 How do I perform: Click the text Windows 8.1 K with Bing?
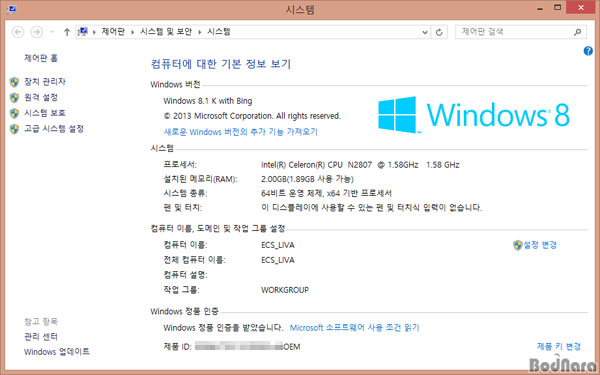tap(208, 101)
